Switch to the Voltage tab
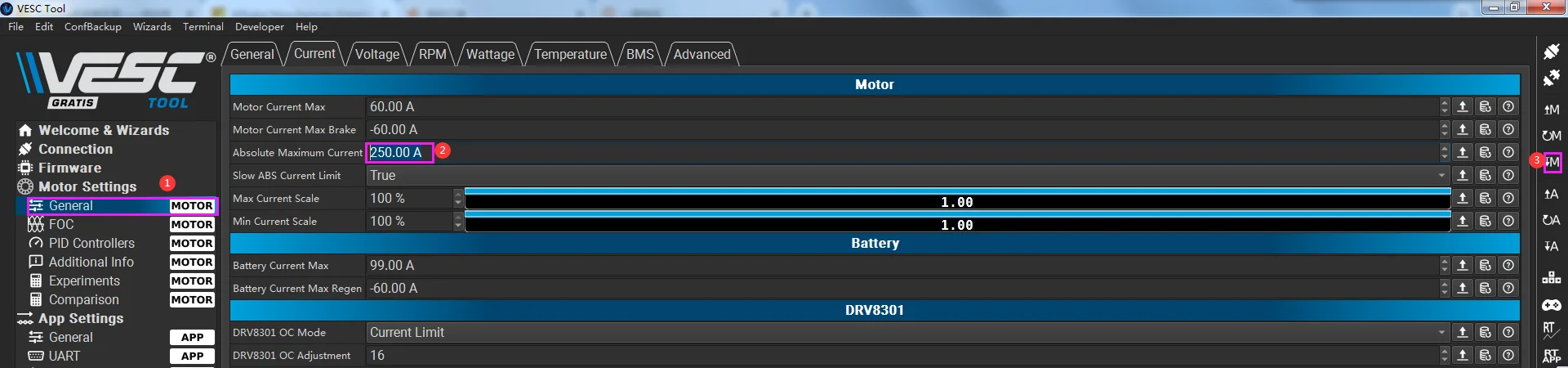Screen dimensions: 1568x368 (377, 54)
